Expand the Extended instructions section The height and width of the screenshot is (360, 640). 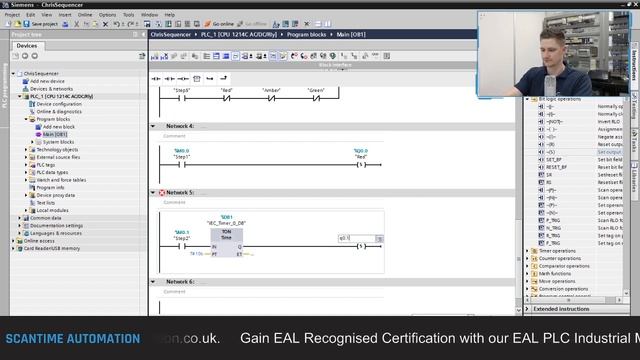point(527,309)
